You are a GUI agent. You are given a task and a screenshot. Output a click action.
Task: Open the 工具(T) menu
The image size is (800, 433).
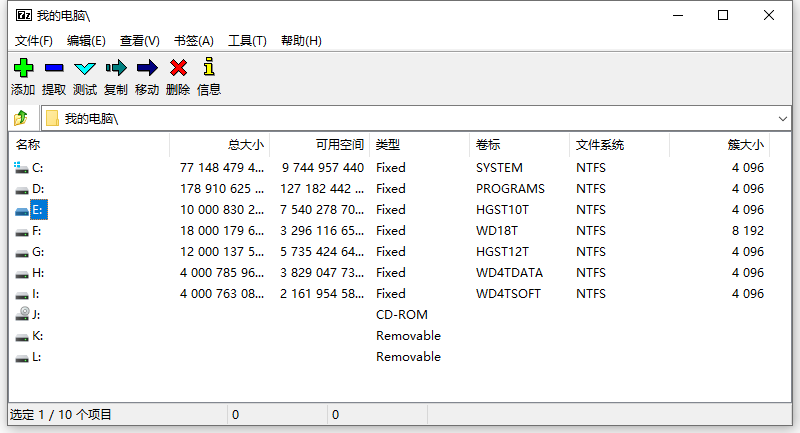point(247,41)
